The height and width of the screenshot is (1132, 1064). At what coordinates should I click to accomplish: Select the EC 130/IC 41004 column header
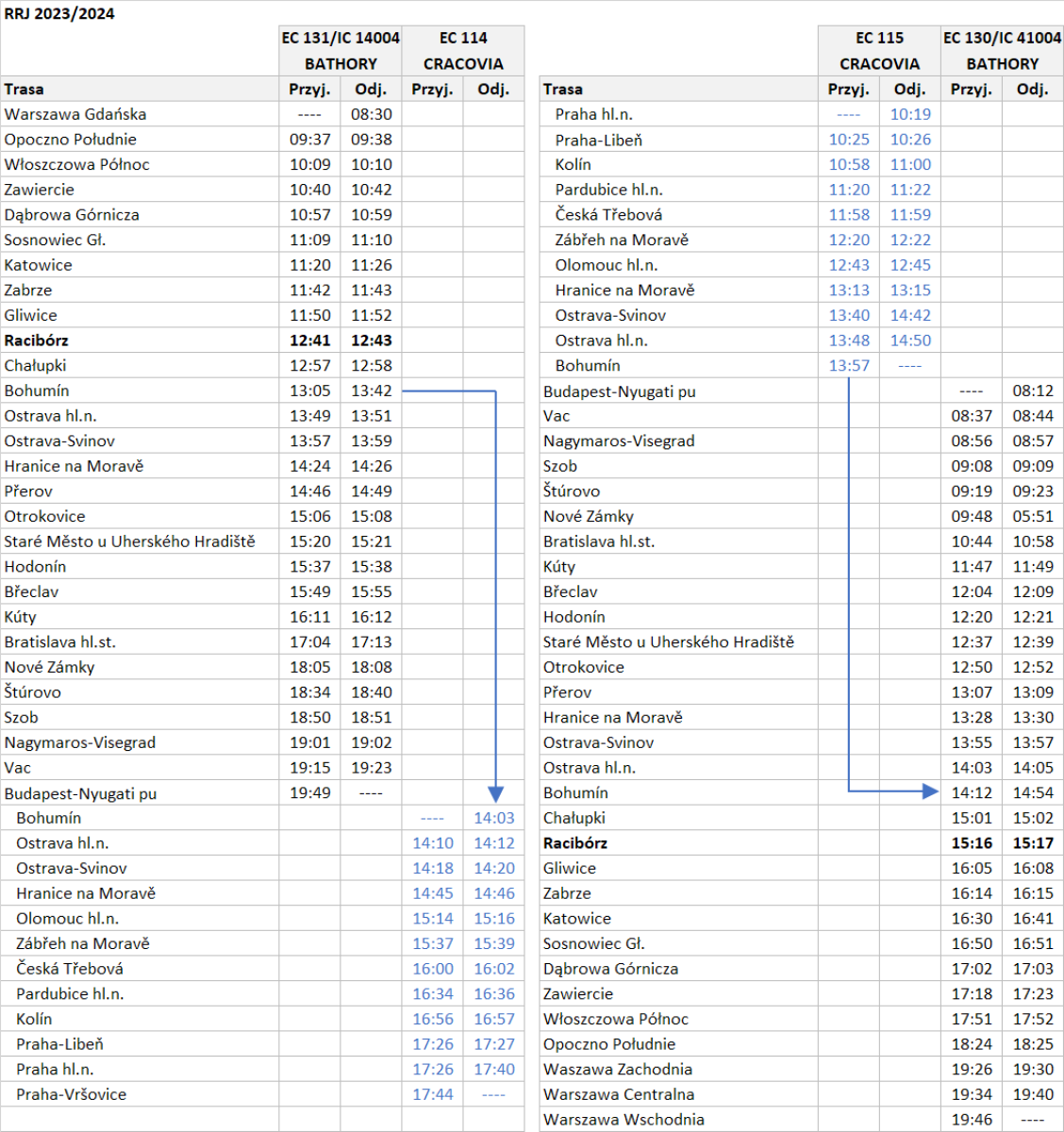[x=1002, y=38]
